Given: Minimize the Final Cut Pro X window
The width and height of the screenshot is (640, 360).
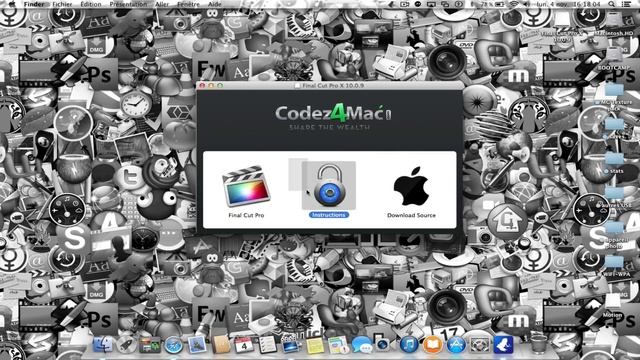Looking at the screenshot, I should coord(211,86).
